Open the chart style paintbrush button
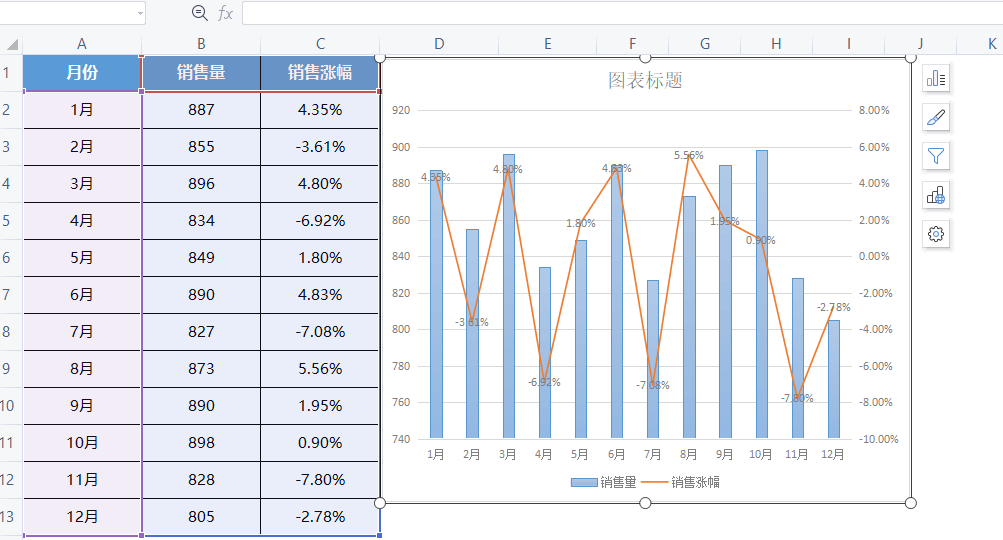The height and width of the screenshot is (540, 1003). [936, 118]
